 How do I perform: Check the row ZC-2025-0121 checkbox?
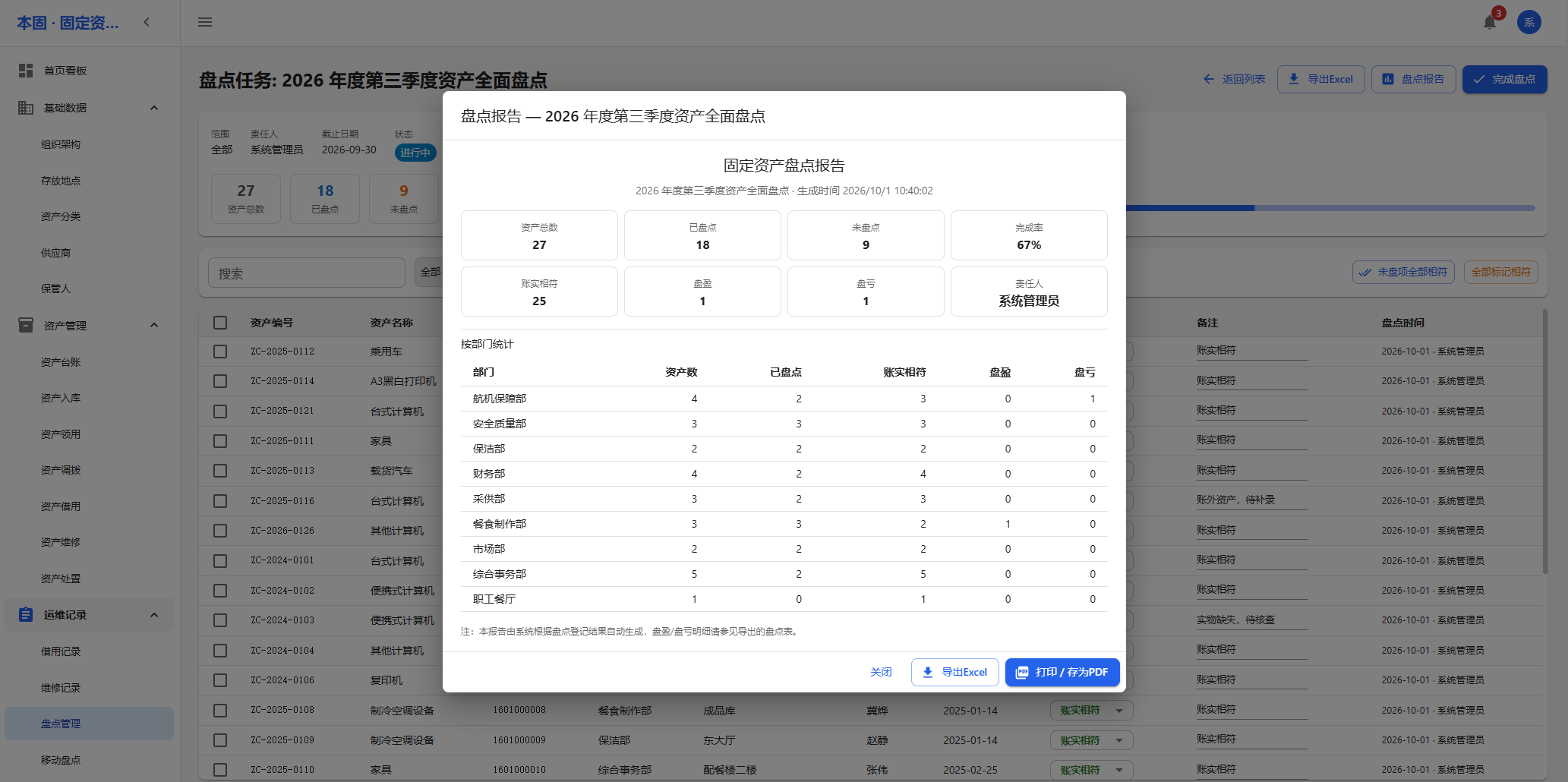coord(220,411)
